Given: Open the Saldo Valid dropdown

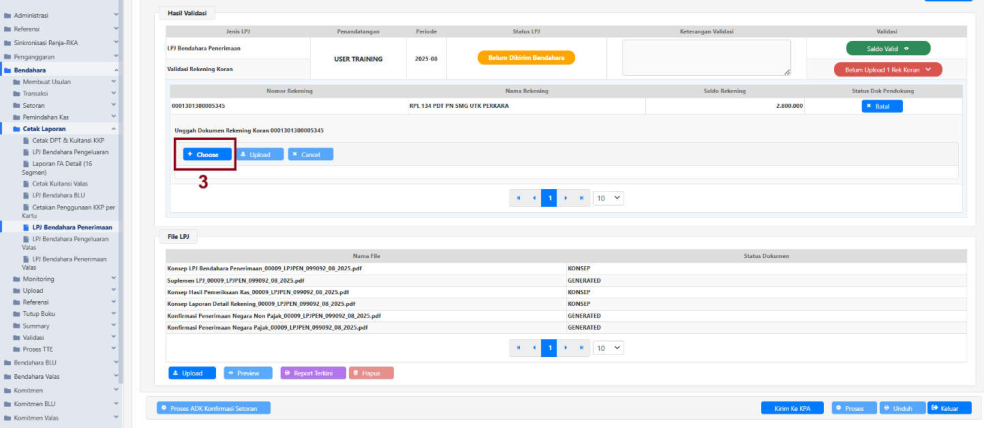Looking at the screenshot, I should (x=887, y=48).
